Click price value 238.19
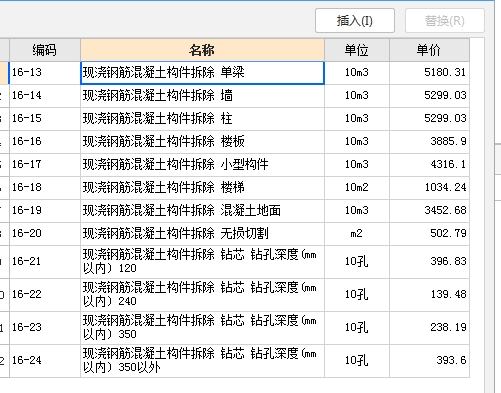 tap(448, 327)
